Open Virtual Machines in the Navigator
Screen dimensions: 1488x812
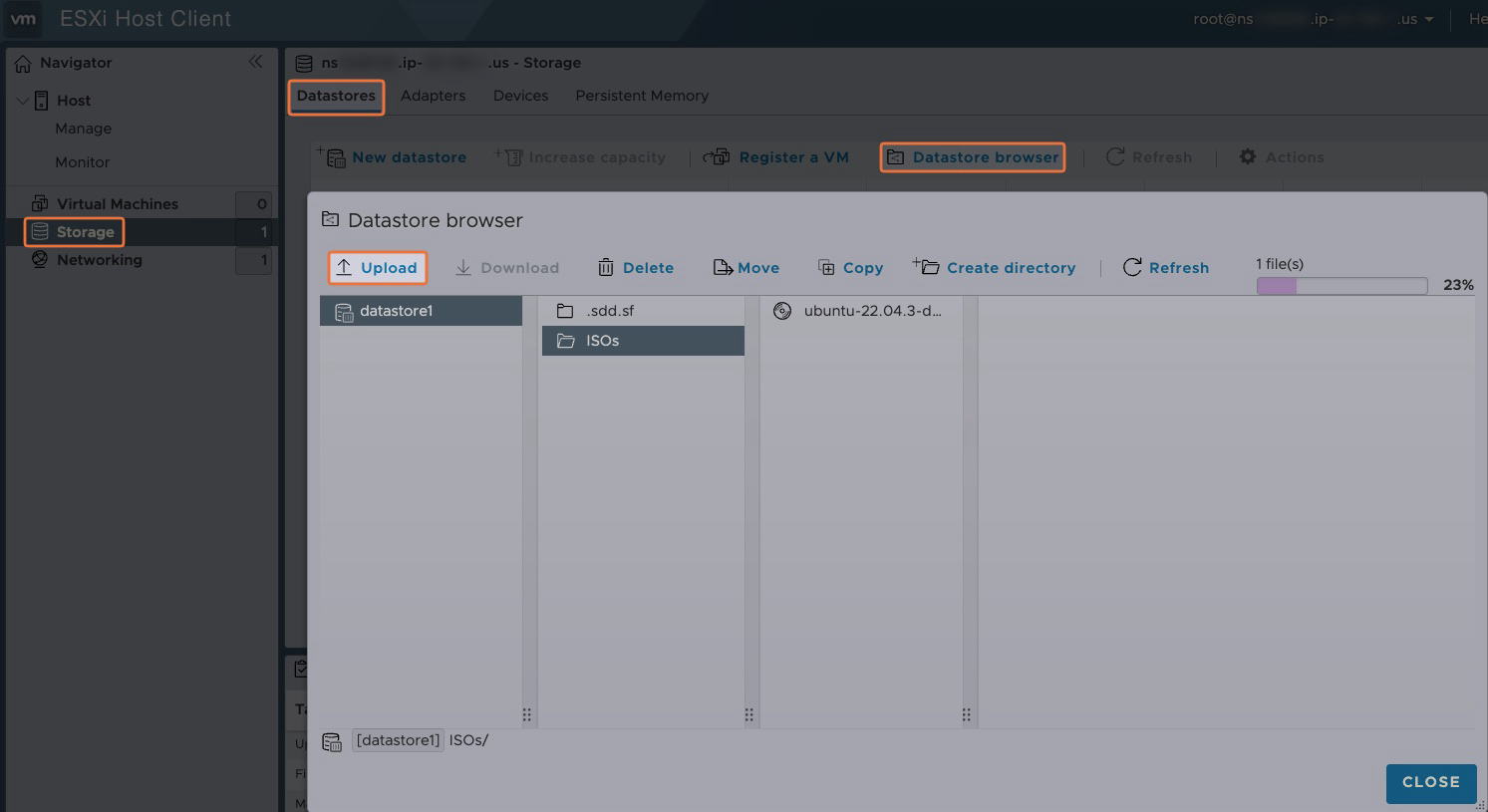tap(118, 204)
